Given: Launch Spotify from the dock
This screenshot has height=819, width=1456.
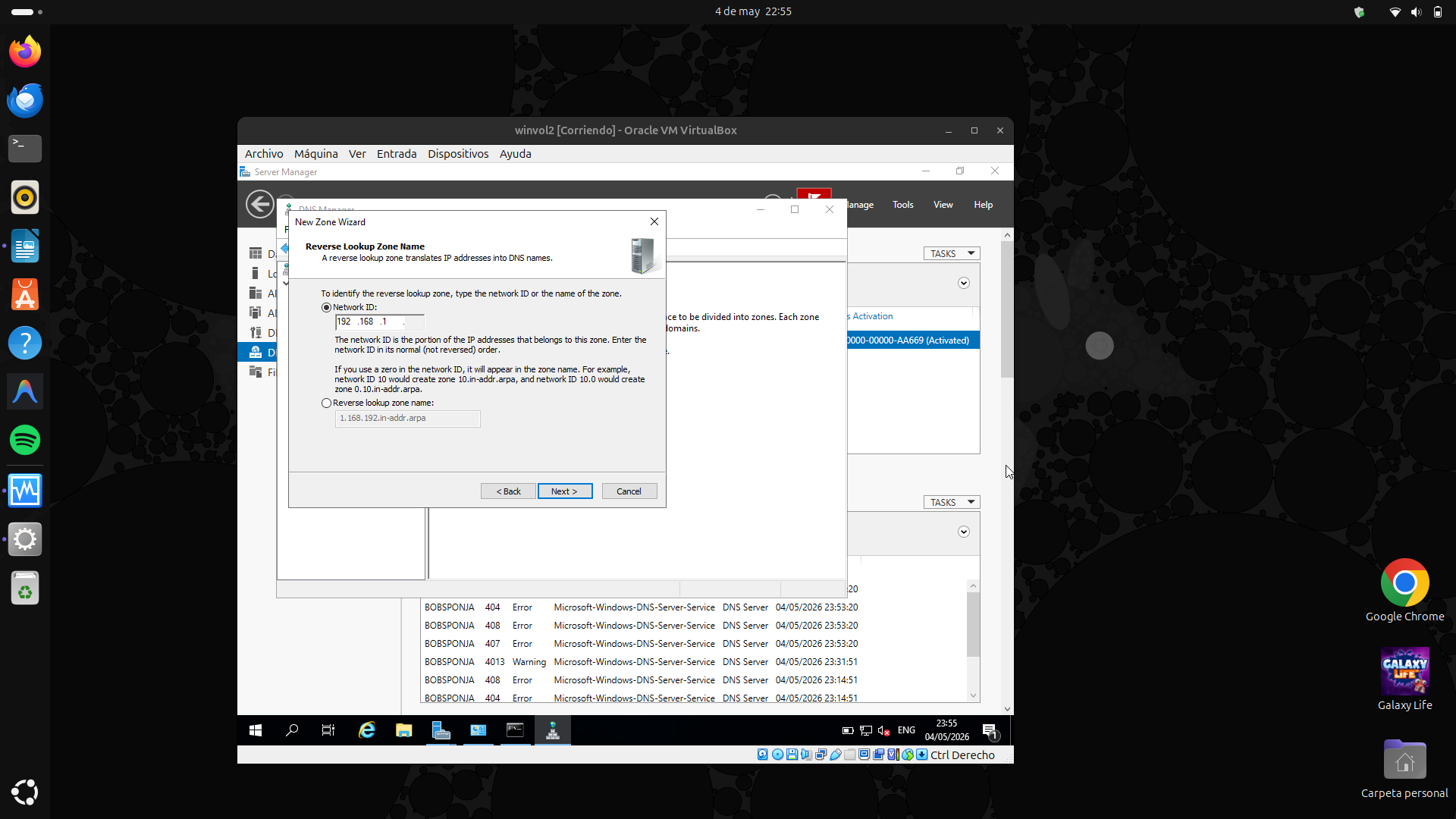Looking at the screenshot, I should pos(25,440).
